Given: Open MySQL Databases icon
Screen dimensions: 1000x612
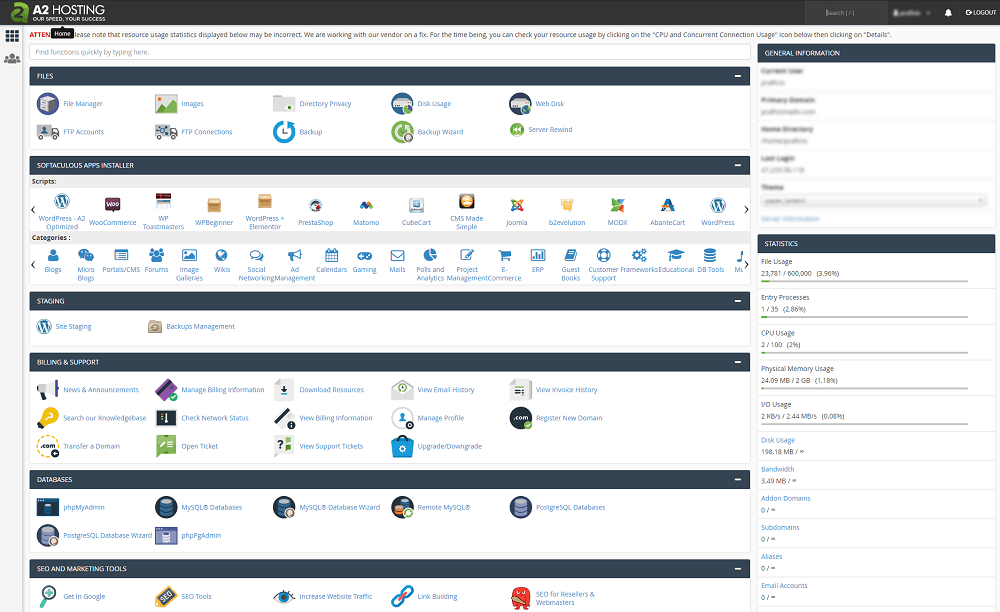Looking at the screenshot, I should [166, 507].
